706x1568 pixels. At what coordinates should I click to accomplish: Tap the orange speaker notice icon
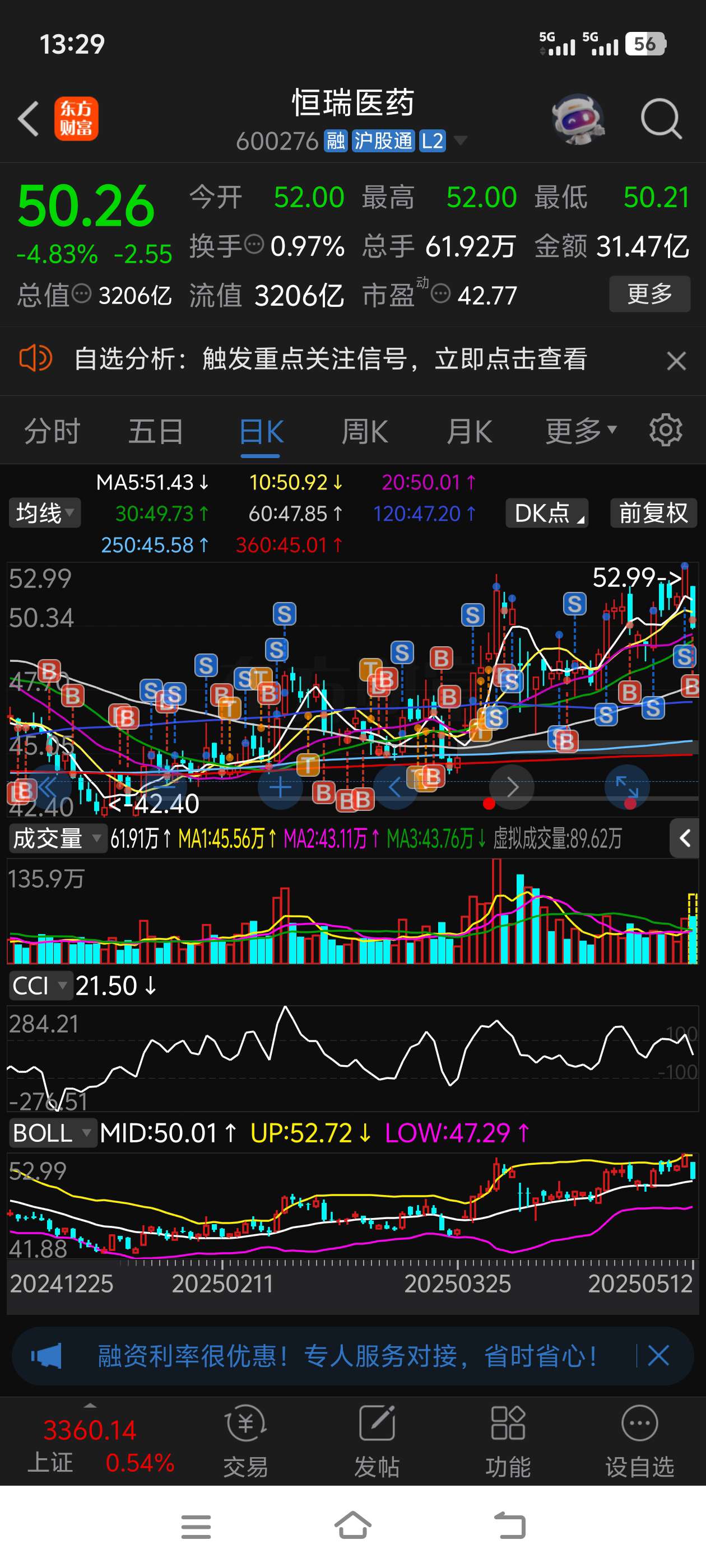pyautogui.click(x=35, y=358)
